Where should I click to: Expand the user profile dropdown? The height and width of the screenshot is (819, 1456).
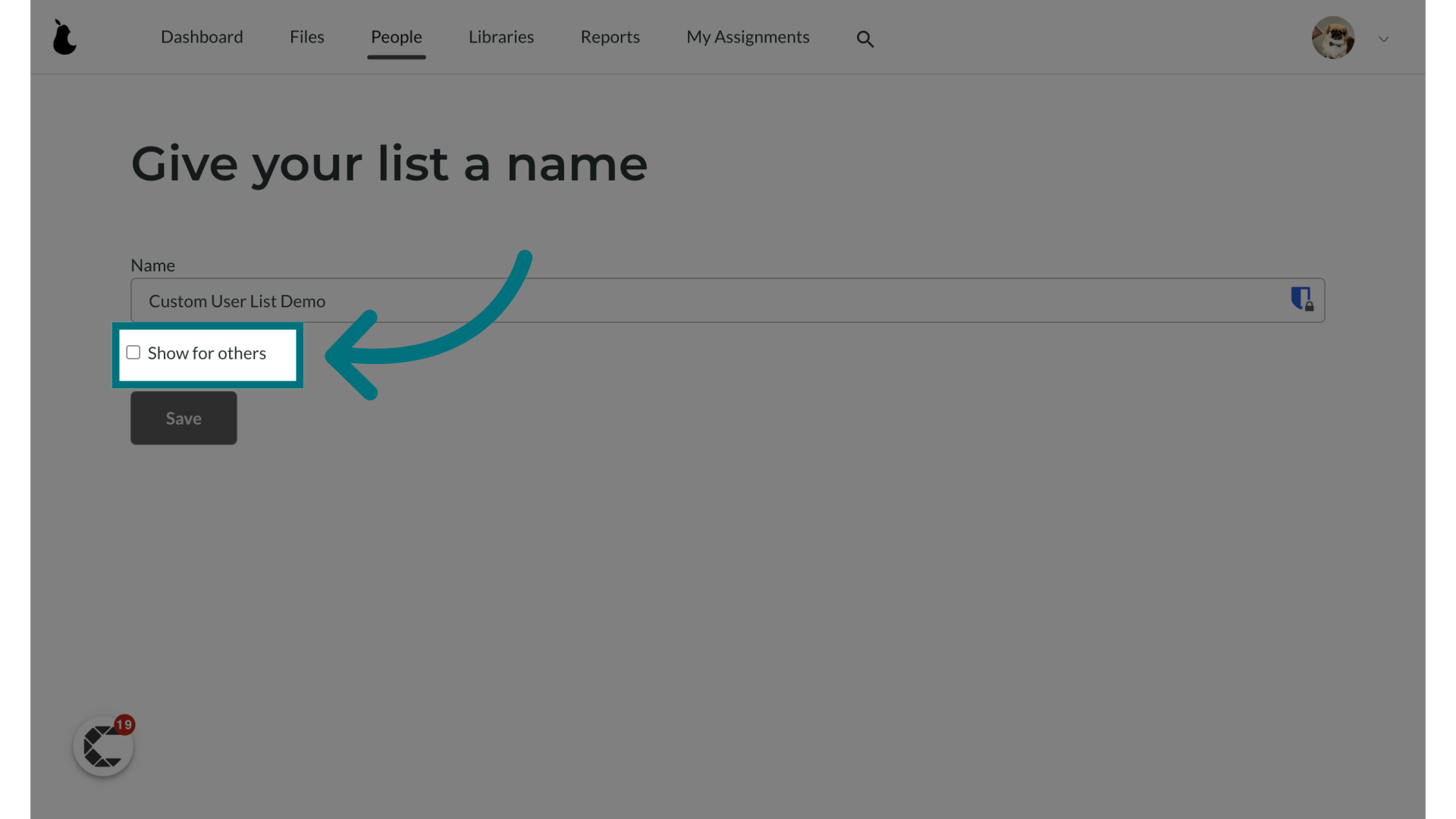[1383, 37]
